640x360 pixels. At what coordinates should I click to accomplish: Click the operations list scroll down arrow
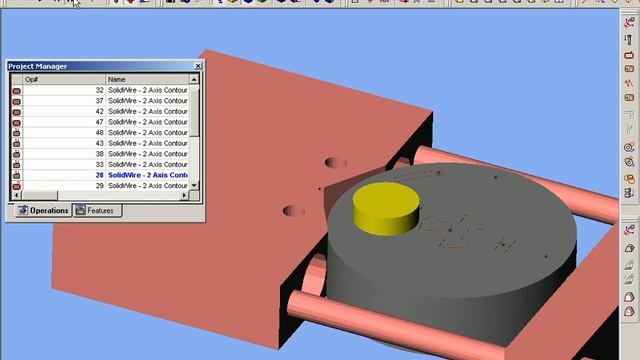[194, 186]
